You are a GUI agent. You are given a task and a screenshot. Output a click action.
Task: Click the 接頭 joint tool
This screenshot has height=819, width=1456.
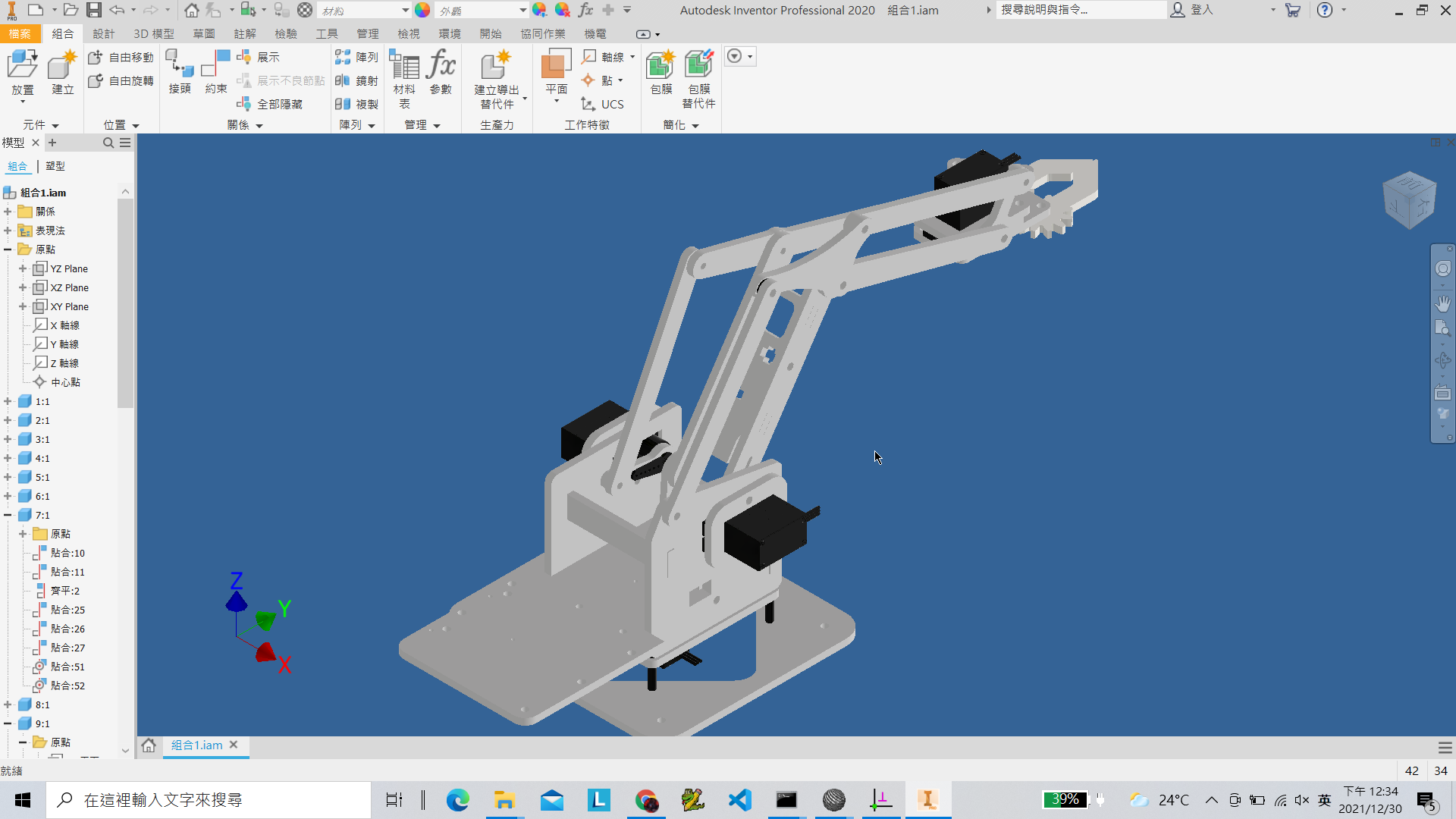180,72
